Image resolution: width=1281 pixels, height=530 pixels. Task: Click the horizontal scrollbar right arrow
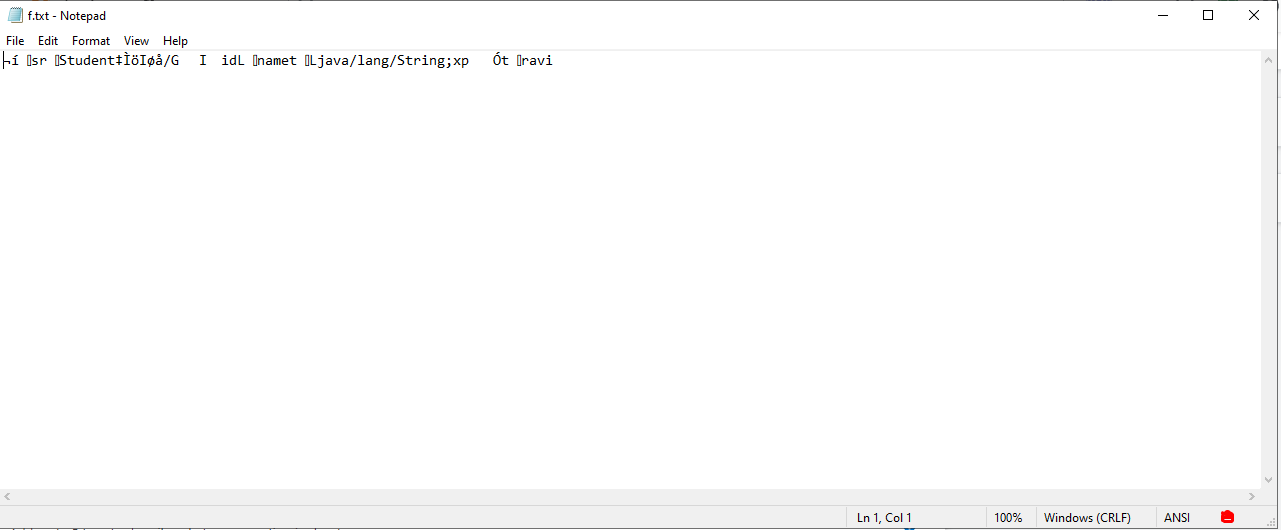[x=1253, y=497]
